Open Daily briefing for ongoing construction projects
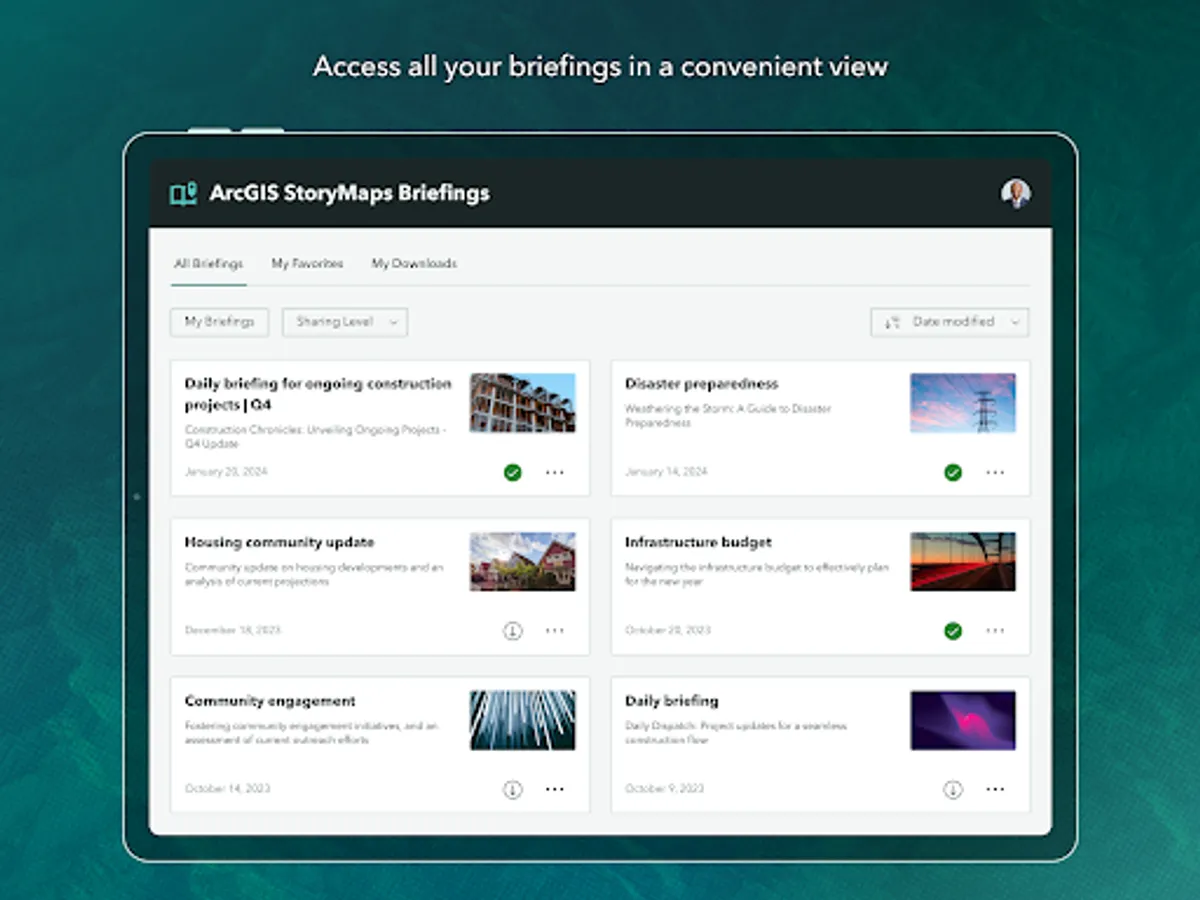The height and width of the screenshot is (900, 1200). point(316,395)
